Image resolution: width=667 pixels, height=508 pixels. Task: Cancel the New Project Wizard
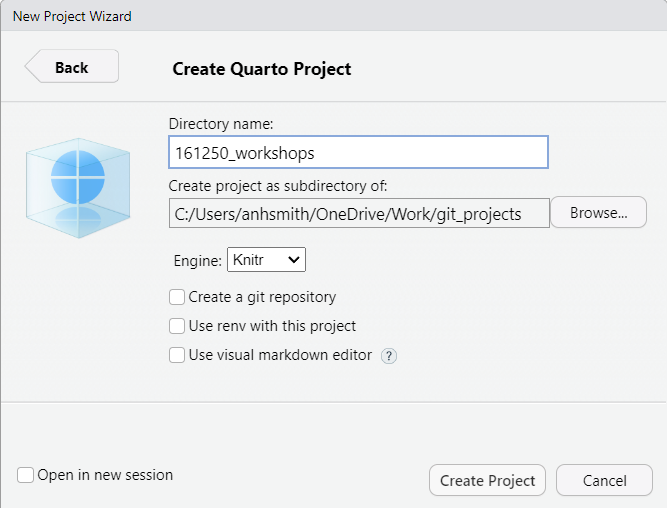click(x=604, y=480)
